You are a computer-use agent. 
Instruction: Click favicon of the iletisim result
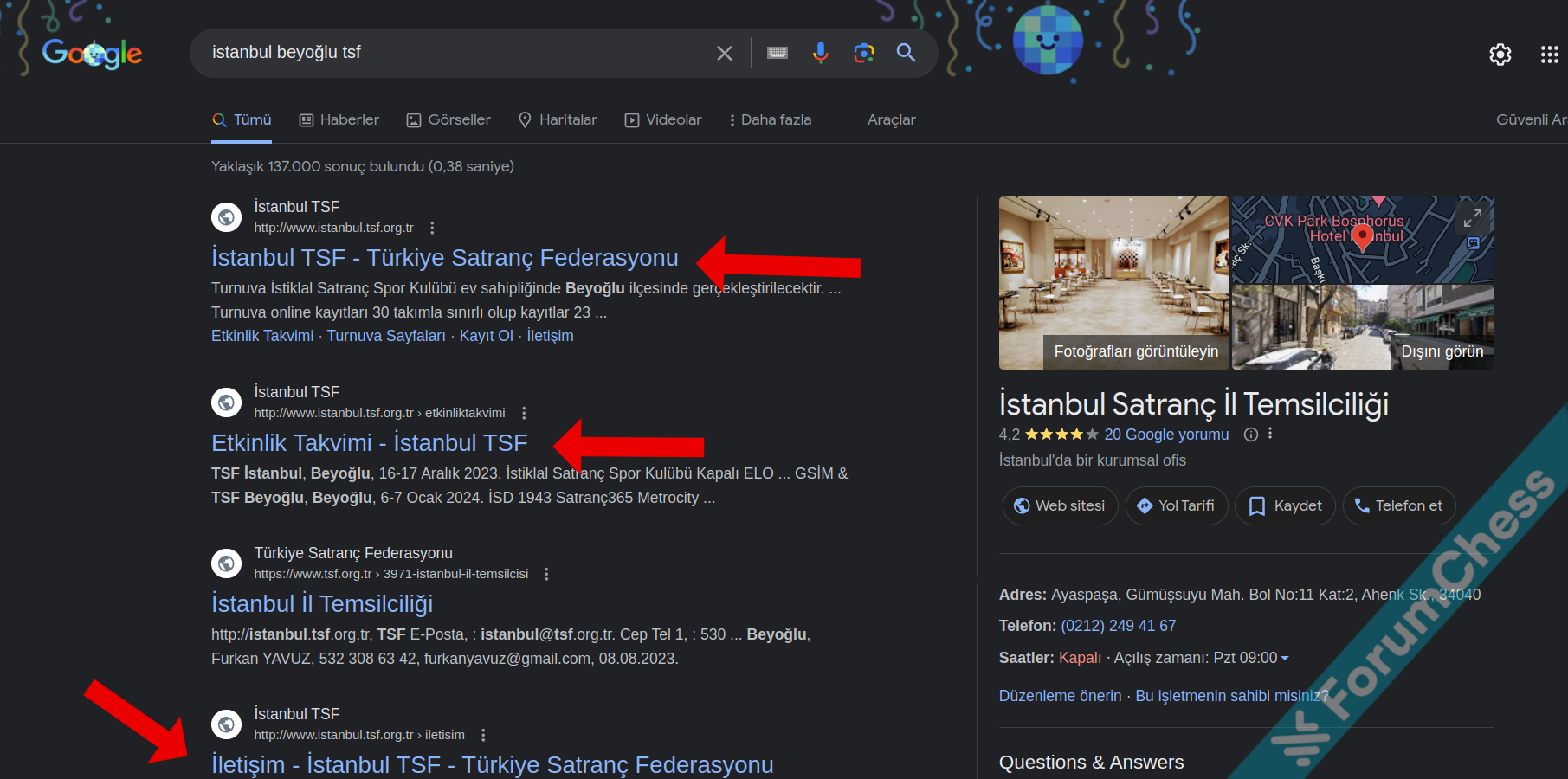click(x=227, y=724)
